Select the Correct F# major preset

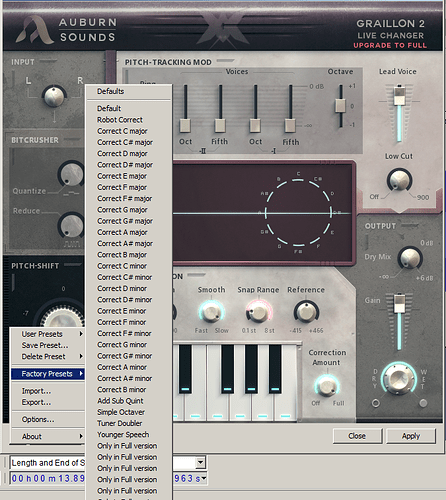129,198
